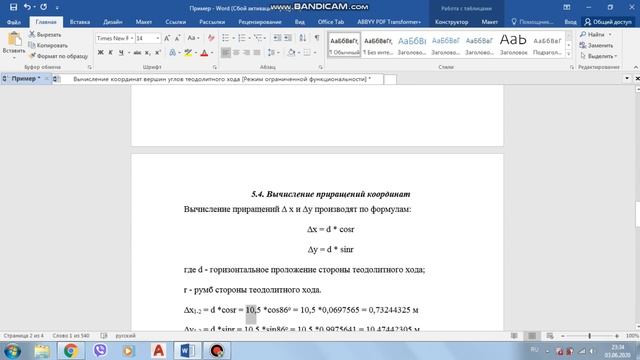Image resolution: width=640 pixels, height=360 pixels.
Task: Open the font size dropdown
Action: (x=158, y=38)
